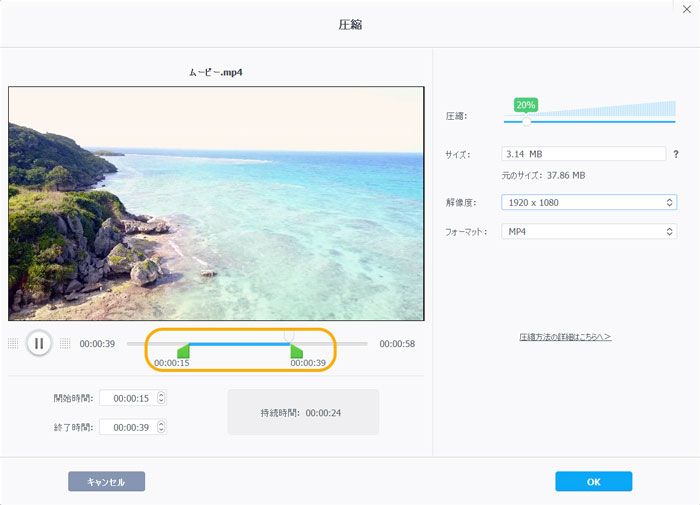Click the blue selected timeline range
700x505 pixels.
point(240,344)
